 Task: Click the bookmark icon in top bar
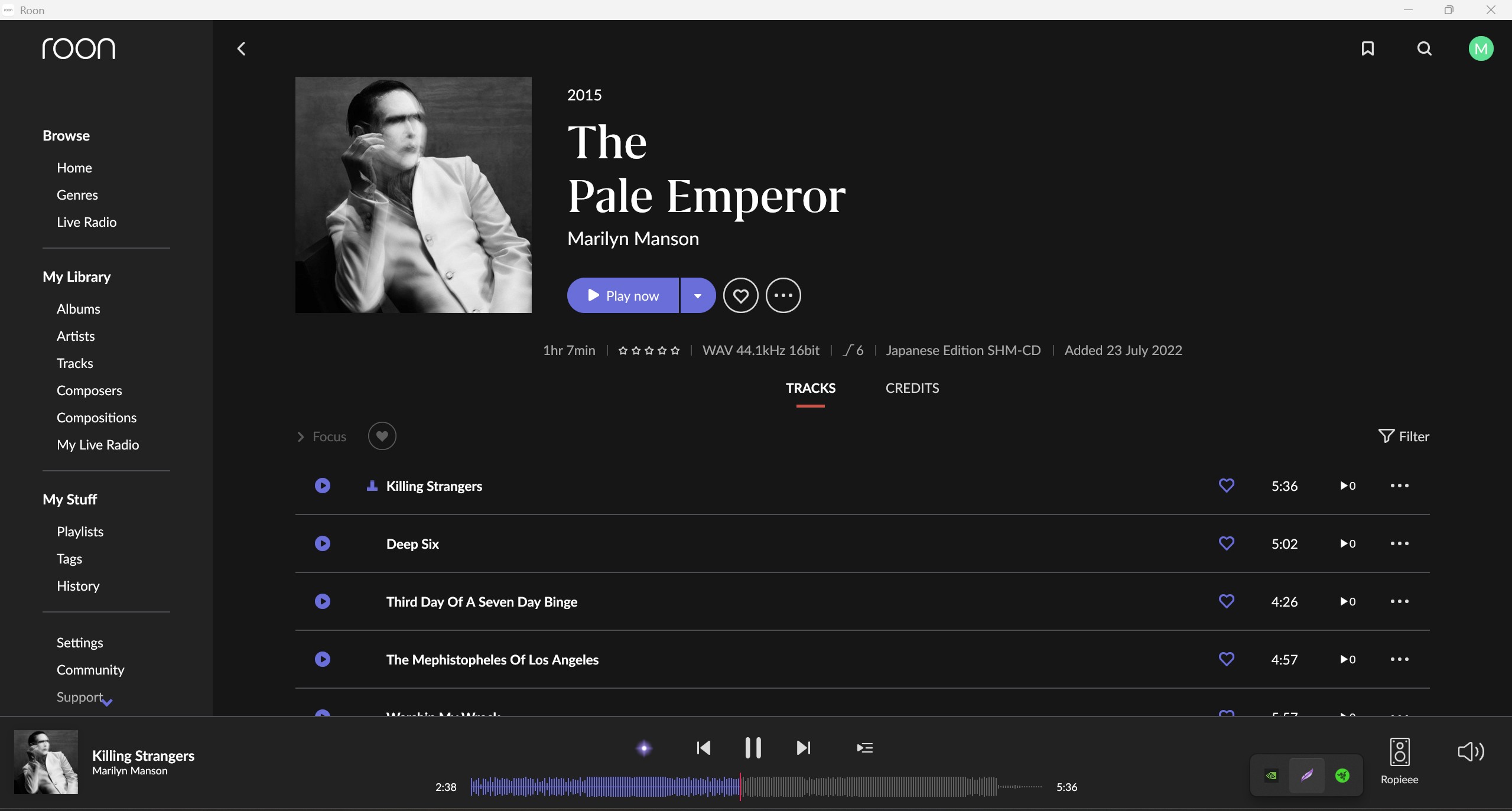pos(1367,48)
